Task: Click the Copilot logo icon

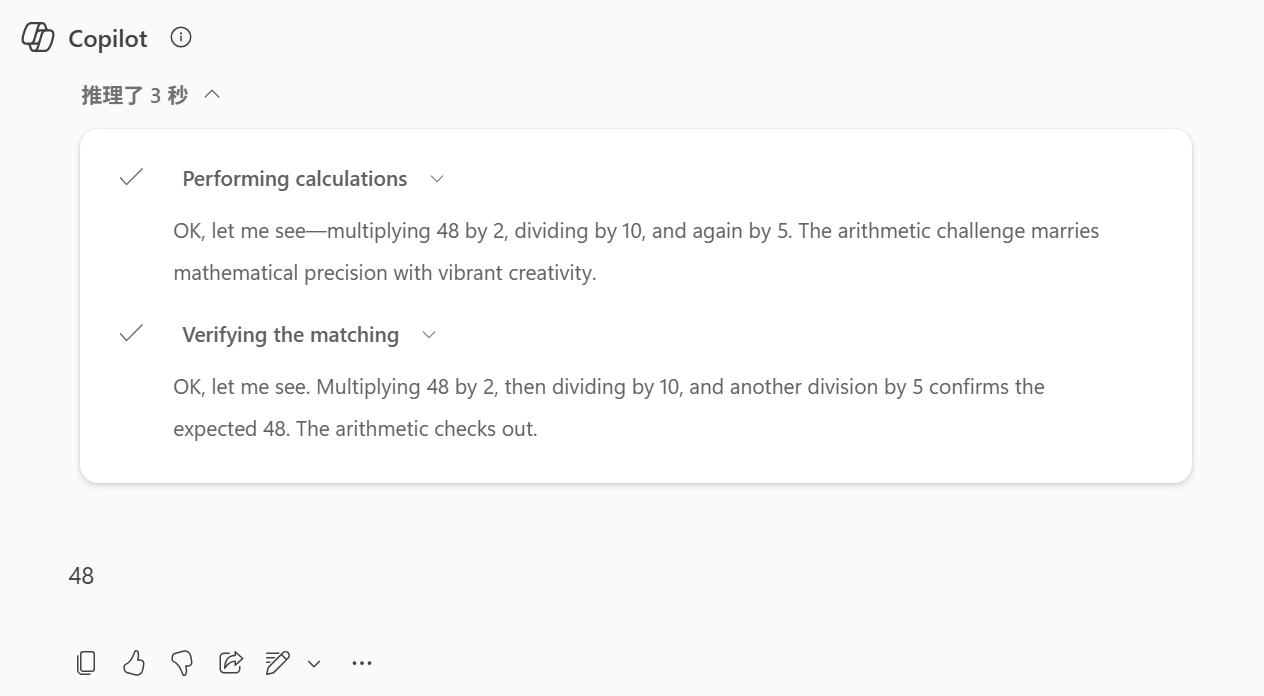Action: tap(38, 38)
